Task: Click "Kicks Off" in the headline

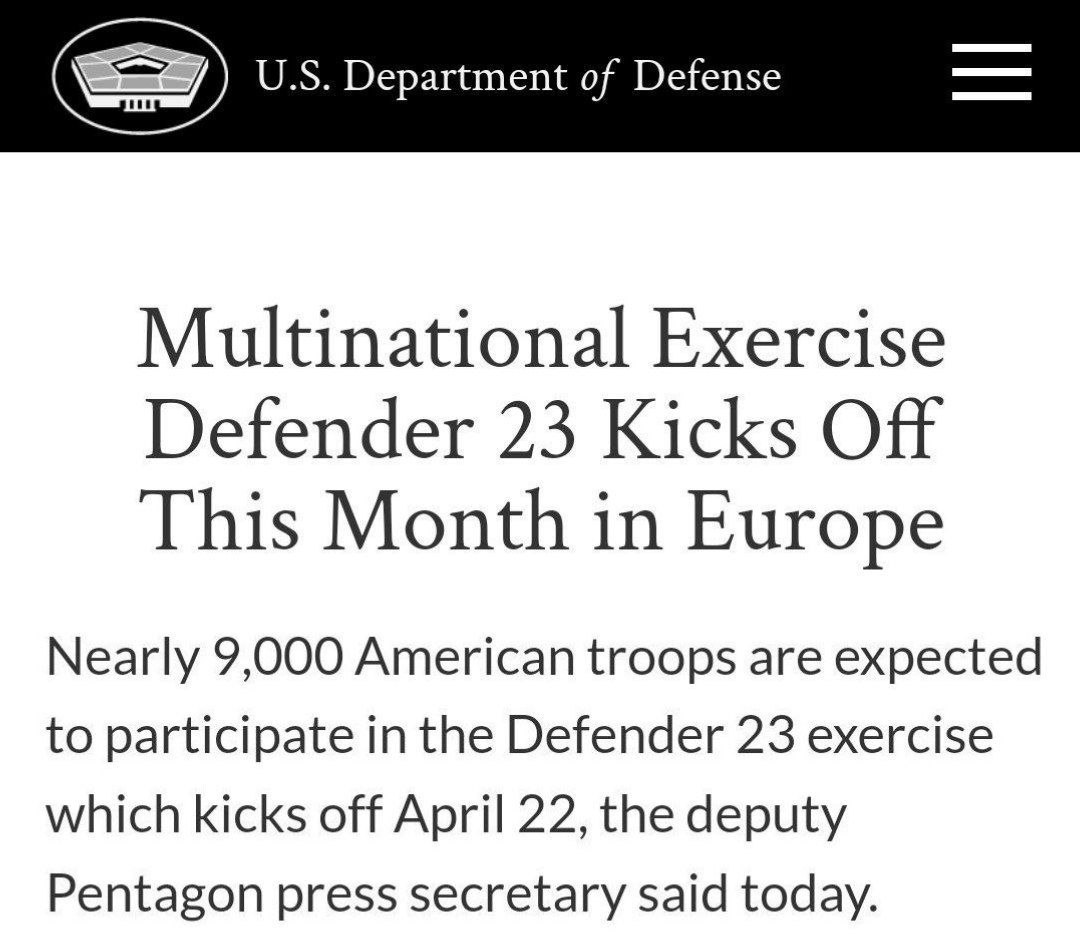Action: tap(770, 430)
